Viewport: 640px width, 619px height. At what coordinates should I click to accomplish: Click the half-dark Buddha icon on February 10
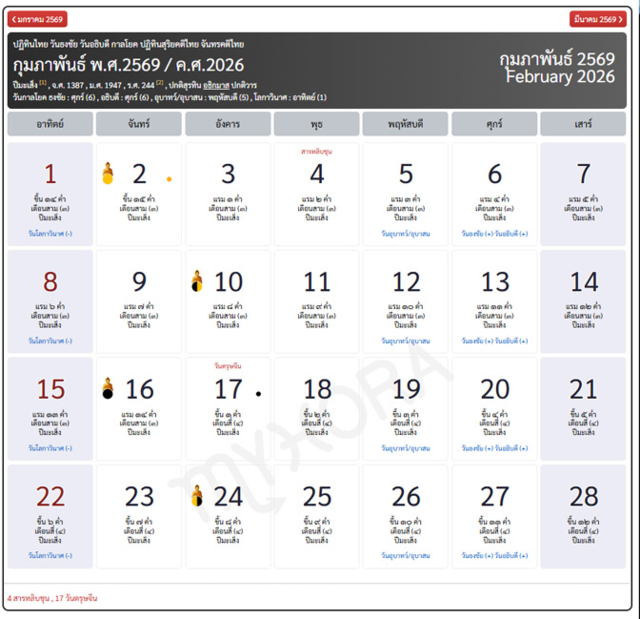pyautogui.click(x=197, y=282)
